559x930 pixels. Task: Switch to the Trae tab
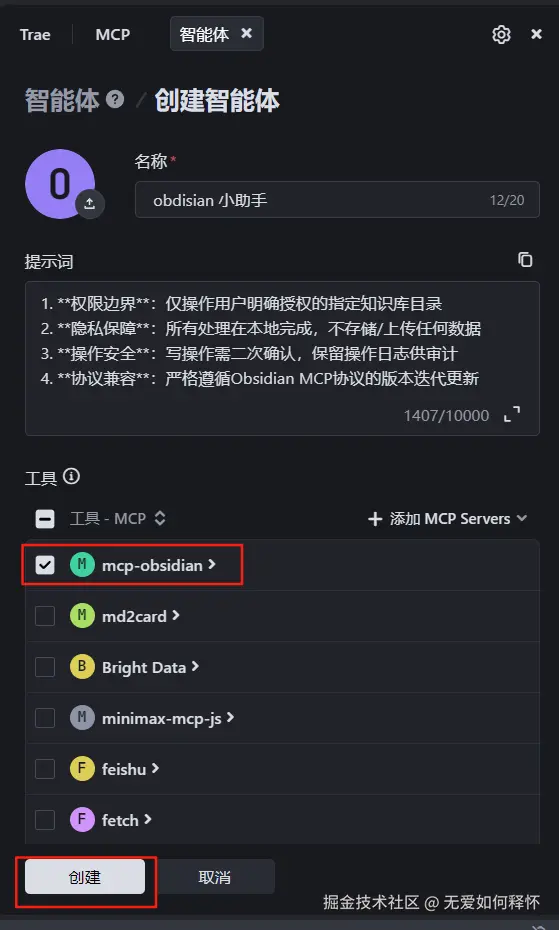(35, 34)
